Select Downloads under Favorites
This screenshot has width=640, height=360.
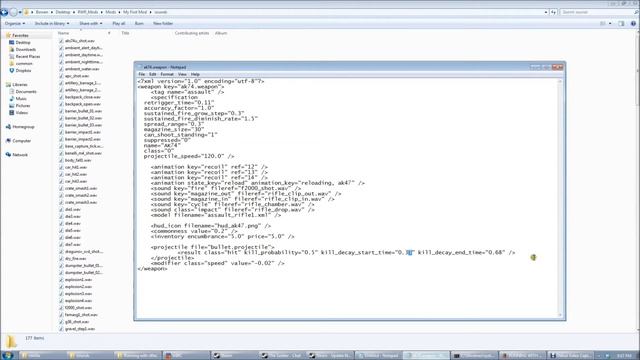click(x=25, y=49)
